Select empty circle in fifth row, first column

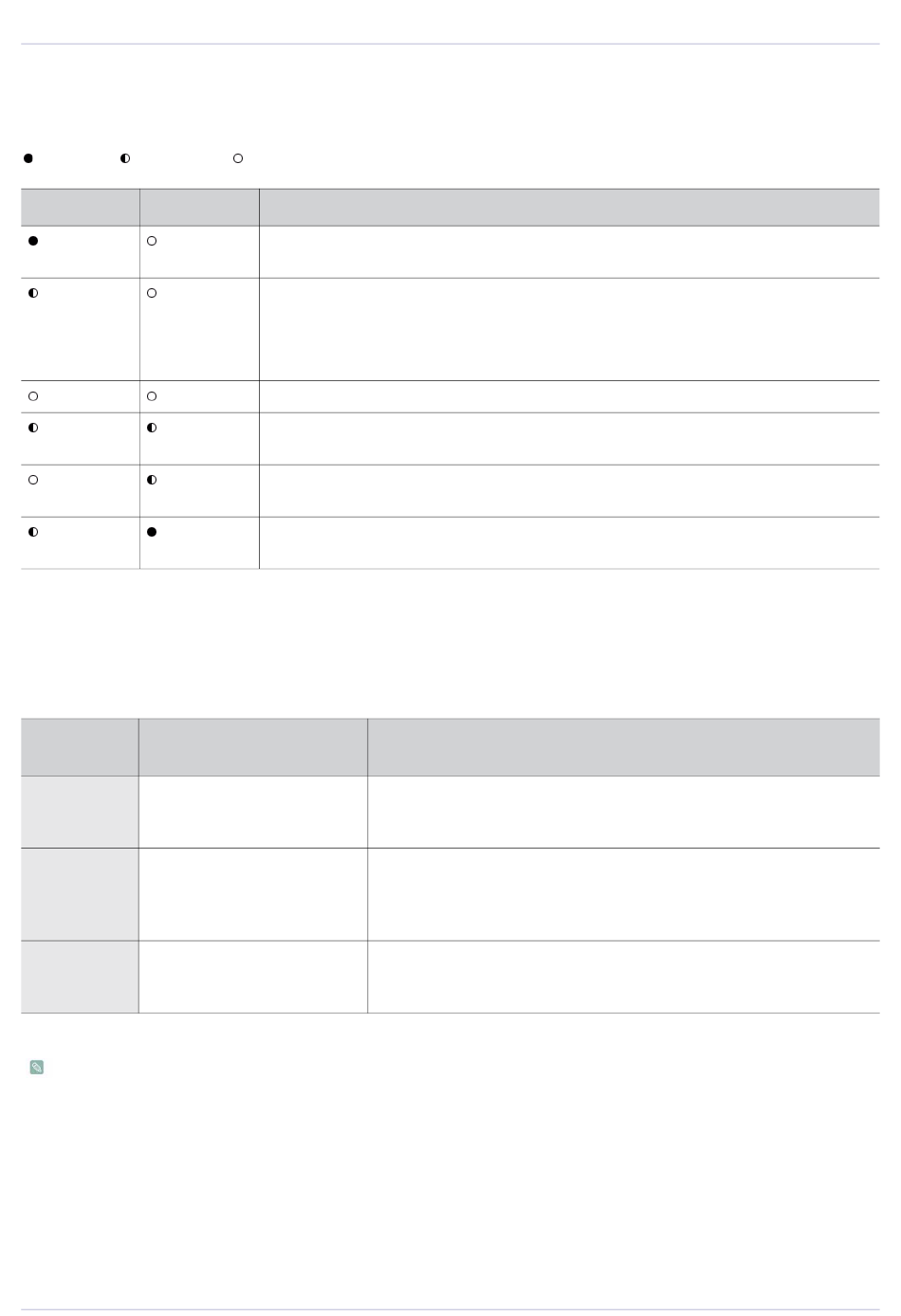(33, 480)
